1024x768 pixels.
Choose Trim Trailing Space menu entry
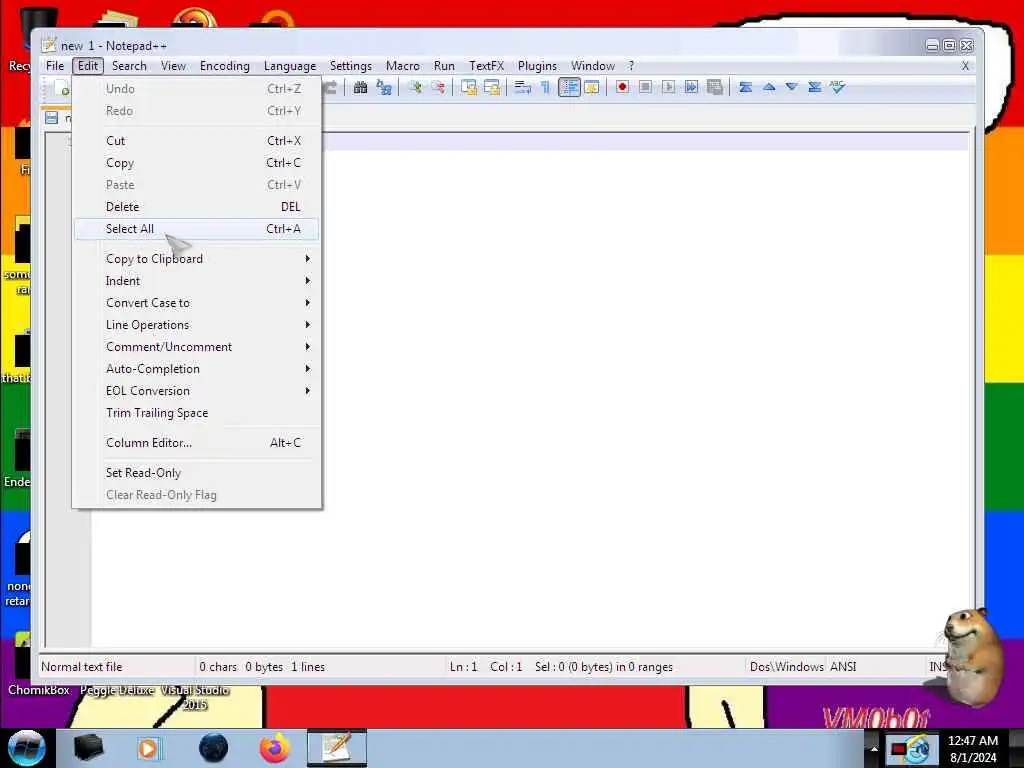197,413
